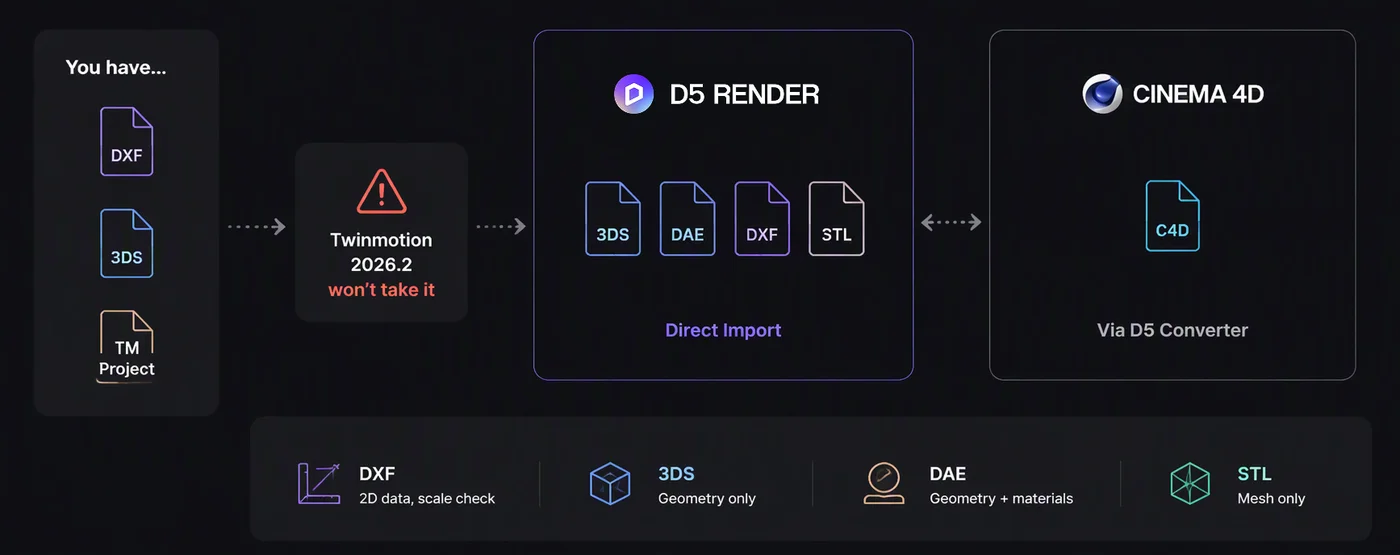Viewport: 1400px width, 555px height.
Task: Click the STL mesh legend icon
Action: 1190,483
